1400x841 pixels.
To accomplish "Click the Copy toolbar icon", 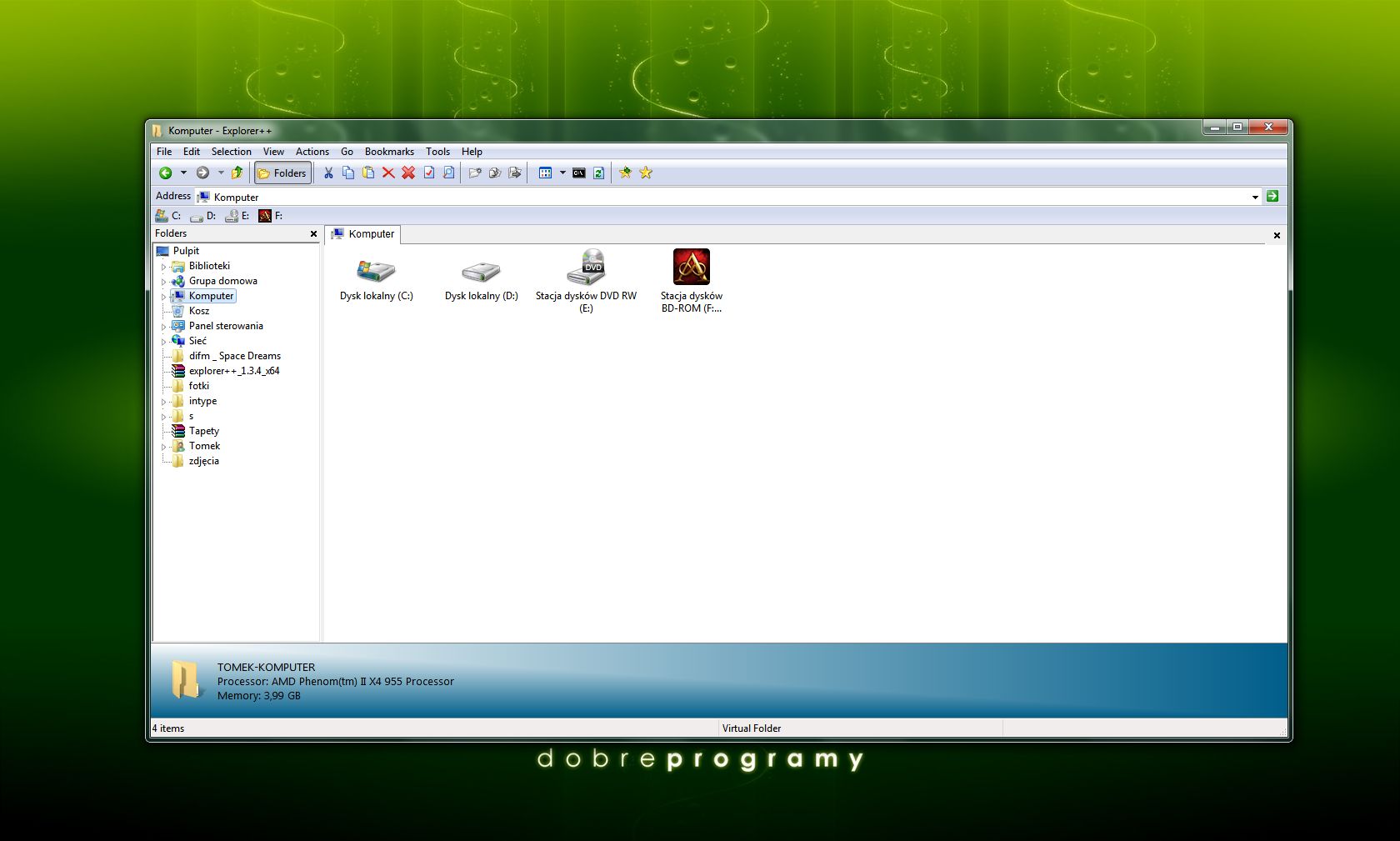I will pyautogui.click(x=348, y=173).
